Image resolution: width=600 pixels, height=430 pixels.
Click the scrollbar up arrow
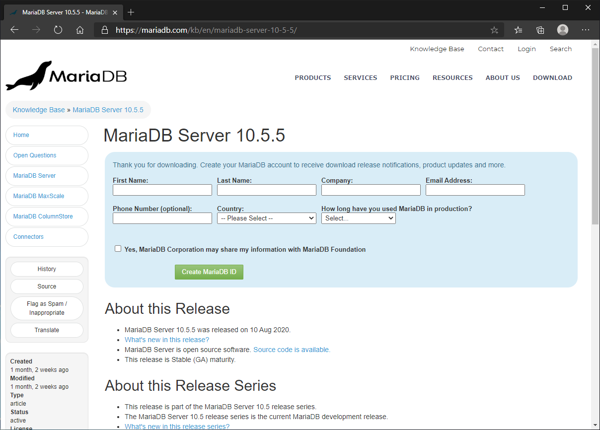point(595,44)
